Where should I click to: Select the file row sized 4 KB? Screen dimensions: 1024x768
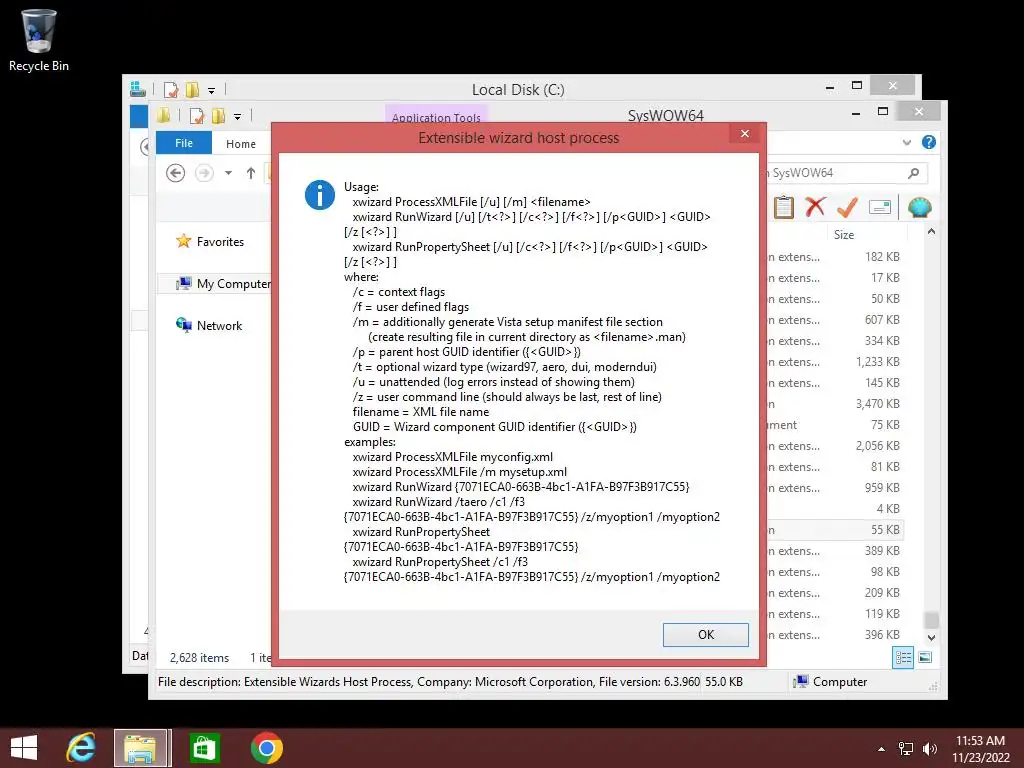(834, 509)
